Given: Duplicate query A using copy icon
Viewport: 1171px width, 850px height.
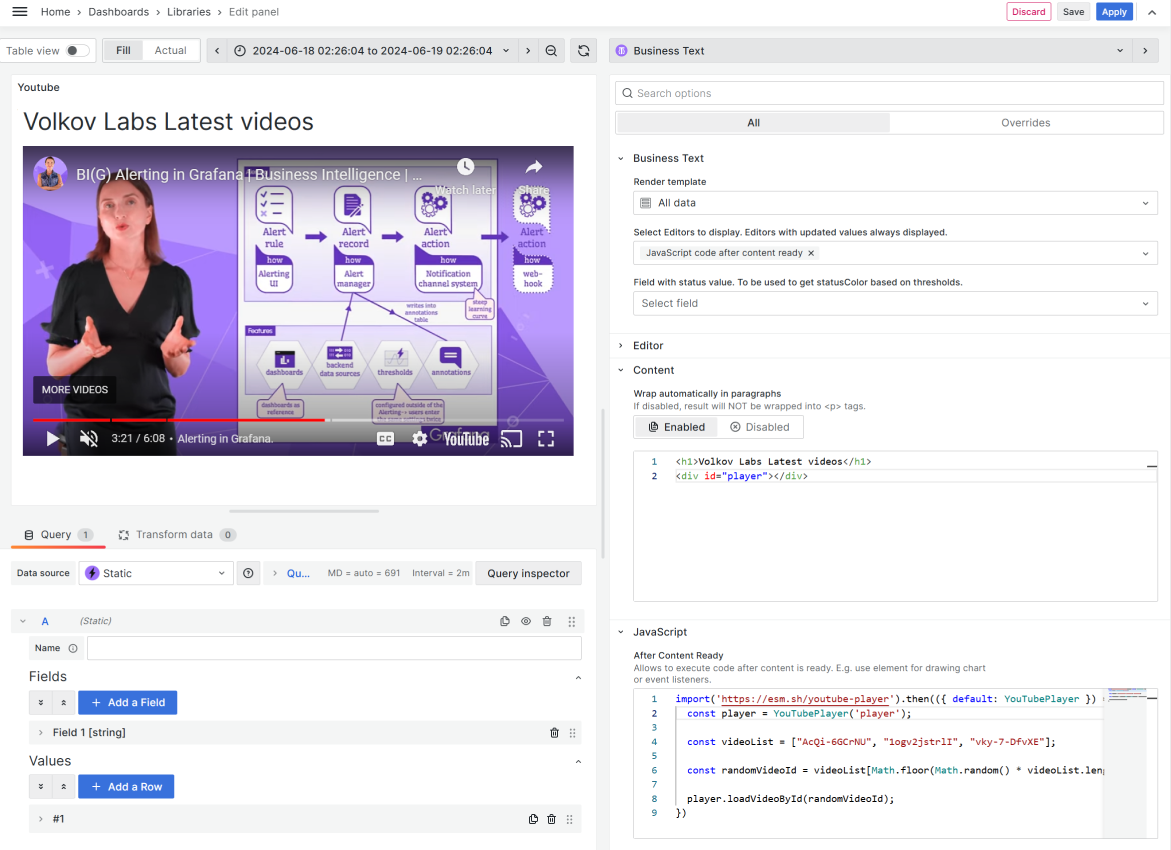Looking at the screenshot, I should (x=505, y=621).
